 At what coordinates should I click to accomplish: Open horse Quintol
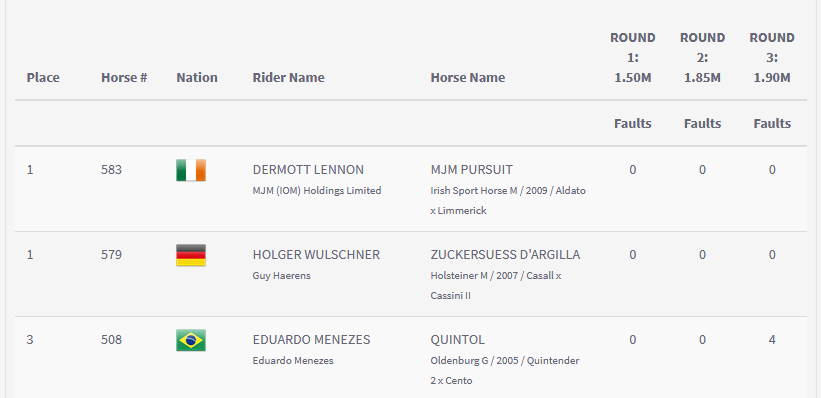pos(458,339)
